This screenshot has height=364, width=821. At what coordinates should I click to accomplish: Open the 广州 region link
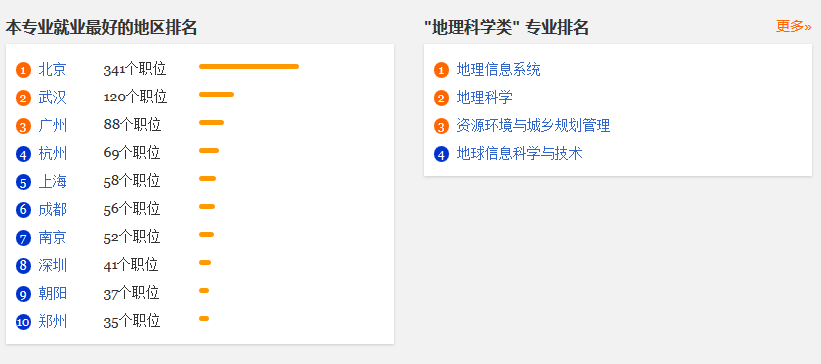(x=52, y=126)
